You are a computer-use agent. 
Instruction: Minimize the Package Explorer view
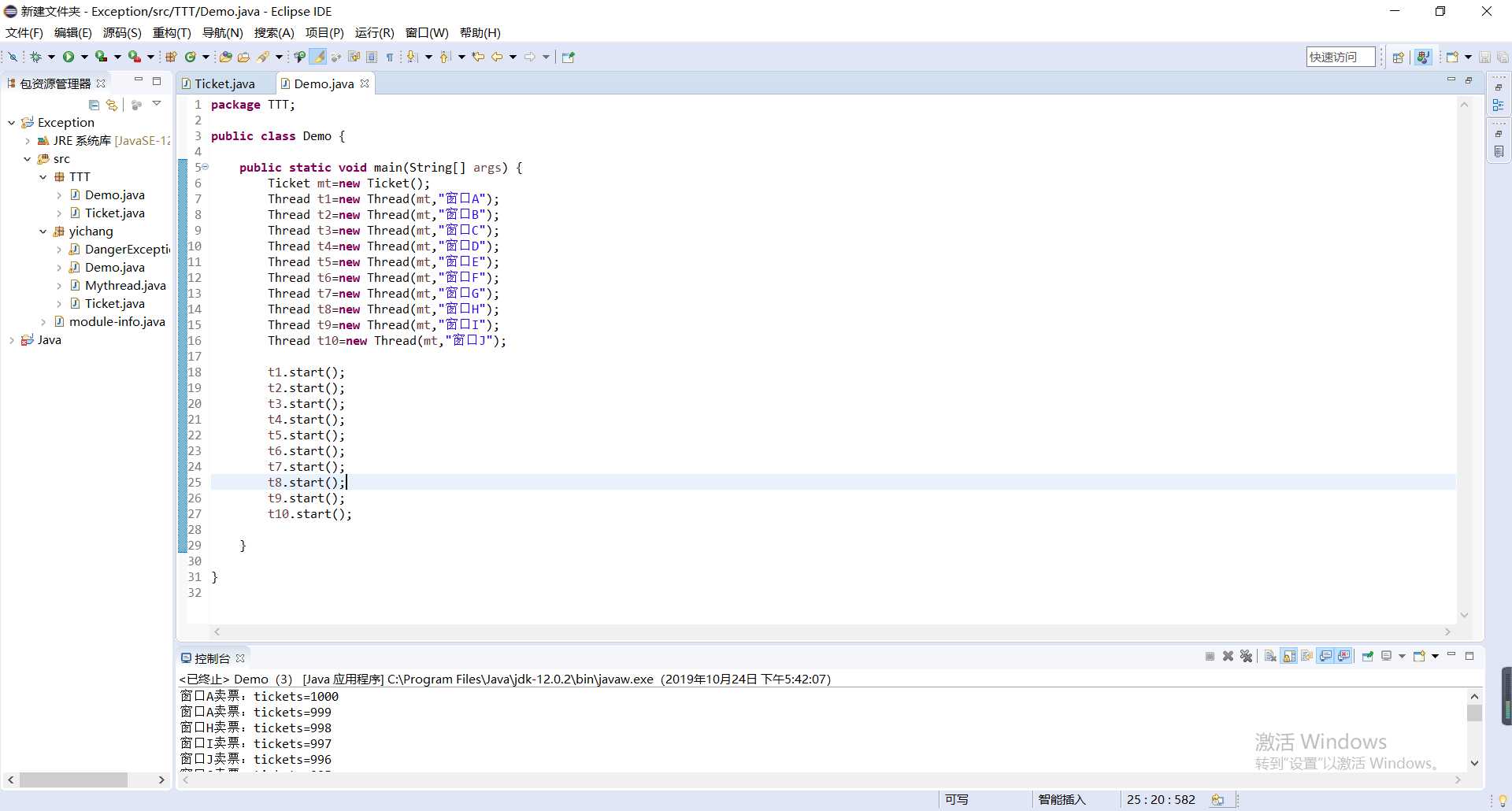[139, 80]
